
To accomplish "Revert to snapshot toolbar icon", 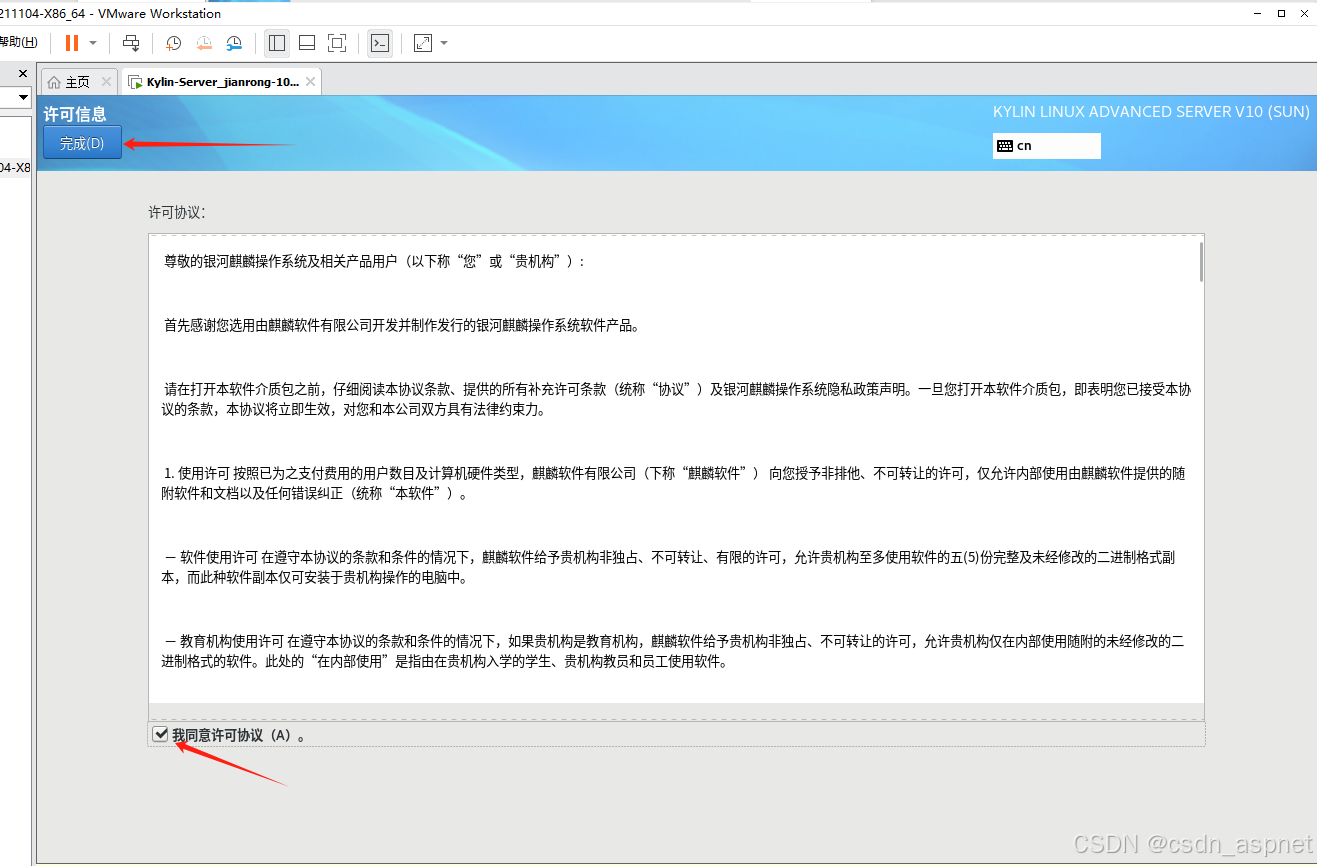I will click(204, 43).
